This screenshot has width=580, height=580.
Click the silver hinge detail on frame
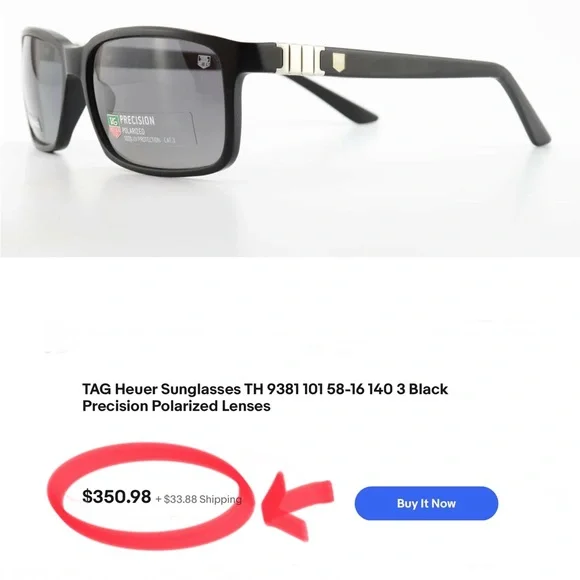click(300, 59)
